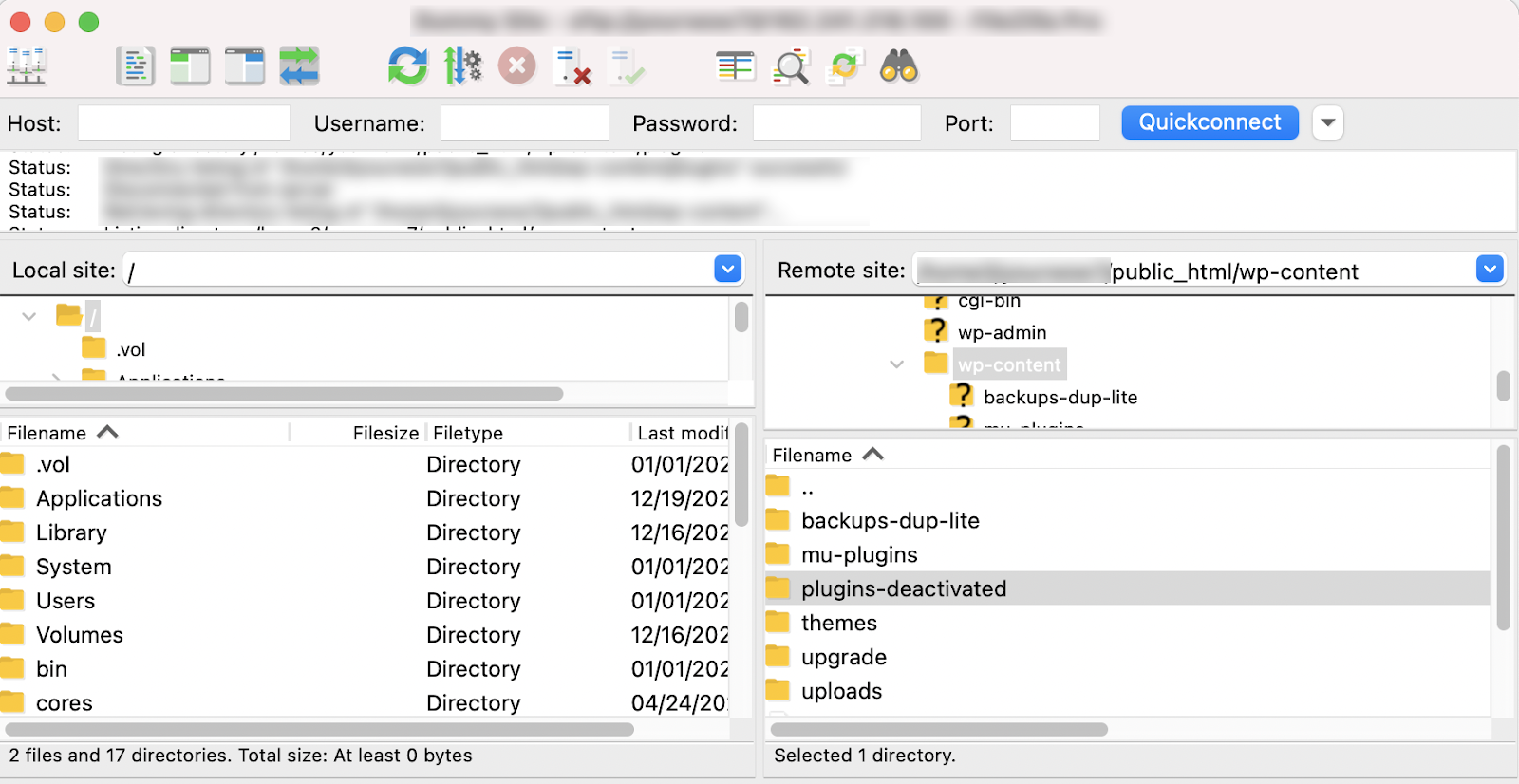Viewport: 1519px width, 784px height.
Task: Click the Port input field
Action: [1055, 123]
